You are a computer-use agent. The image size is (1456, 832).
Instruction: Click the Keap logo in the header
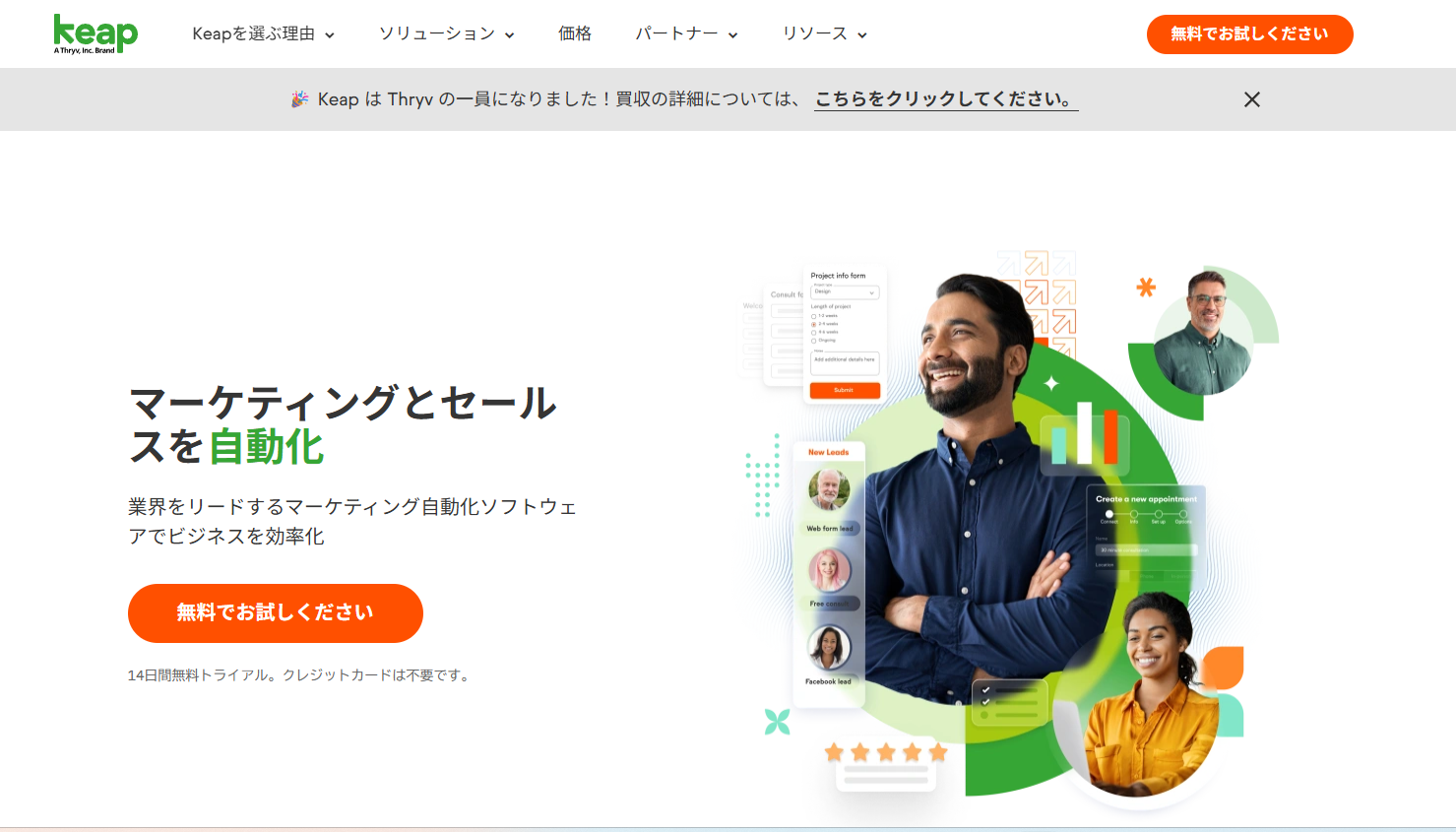[95, 33]
